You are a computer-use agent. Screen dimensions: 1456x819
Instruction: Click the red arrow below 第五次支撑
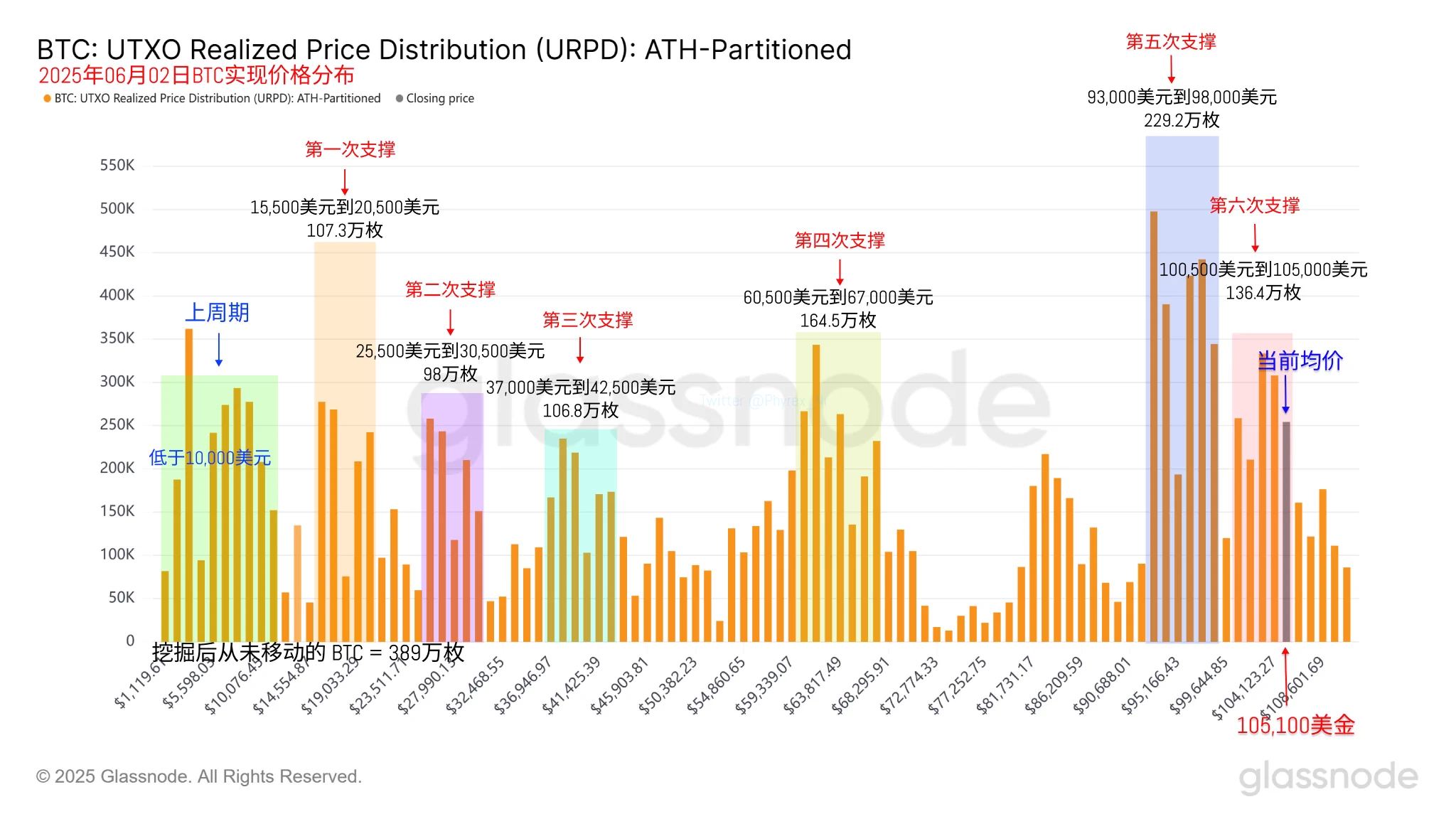pyautogui.click(x=1171, y=70)
